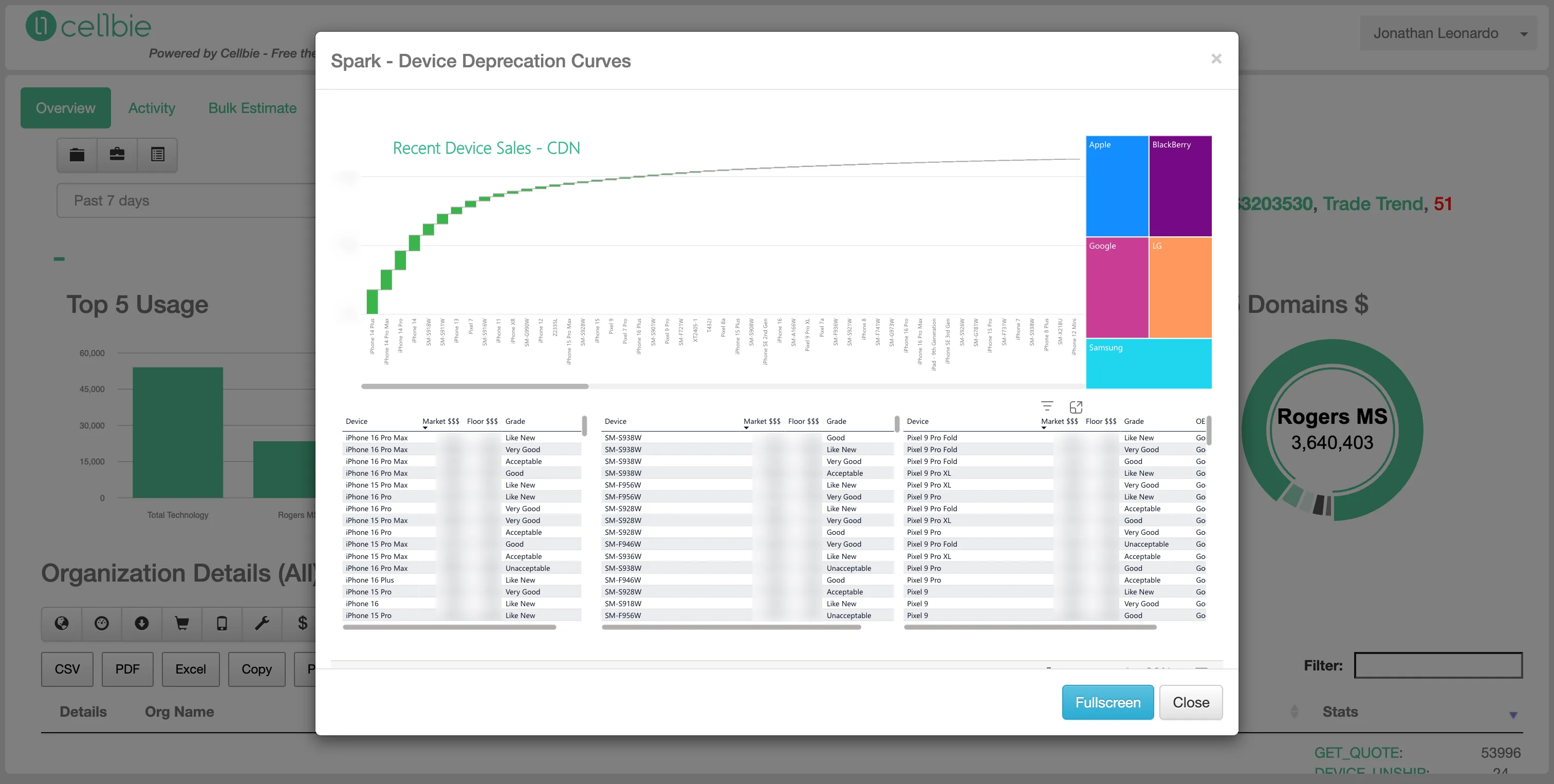Click the Fullscreen button
The height and width of the screenshot is (784, 1554).
pos(1107,703)
